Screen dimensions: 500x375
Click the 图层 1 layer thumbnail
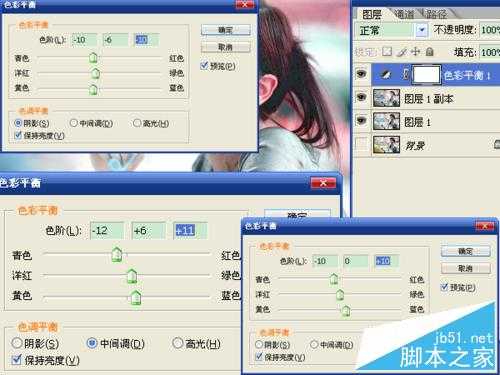click(386, 121)
